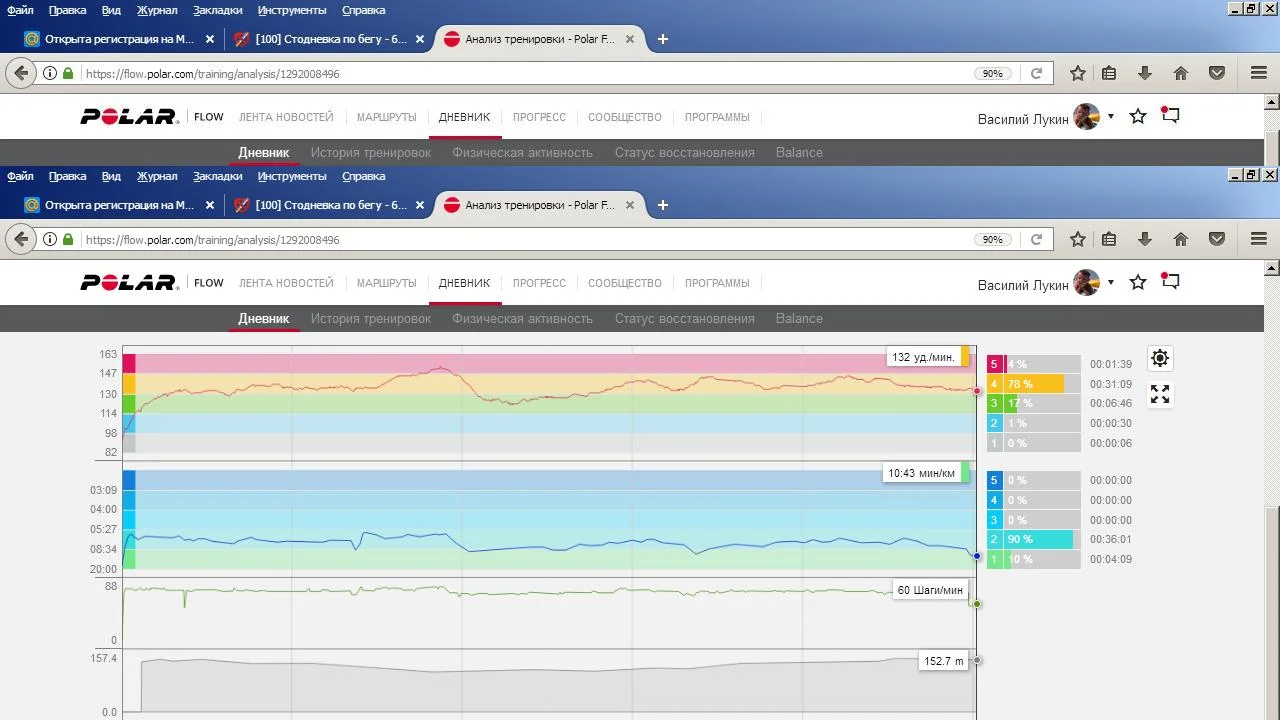Image resolution: width=1280 pixels, height=720 pixels.
Task: Expand the chart to full screen
Action: click(1160, 395)
